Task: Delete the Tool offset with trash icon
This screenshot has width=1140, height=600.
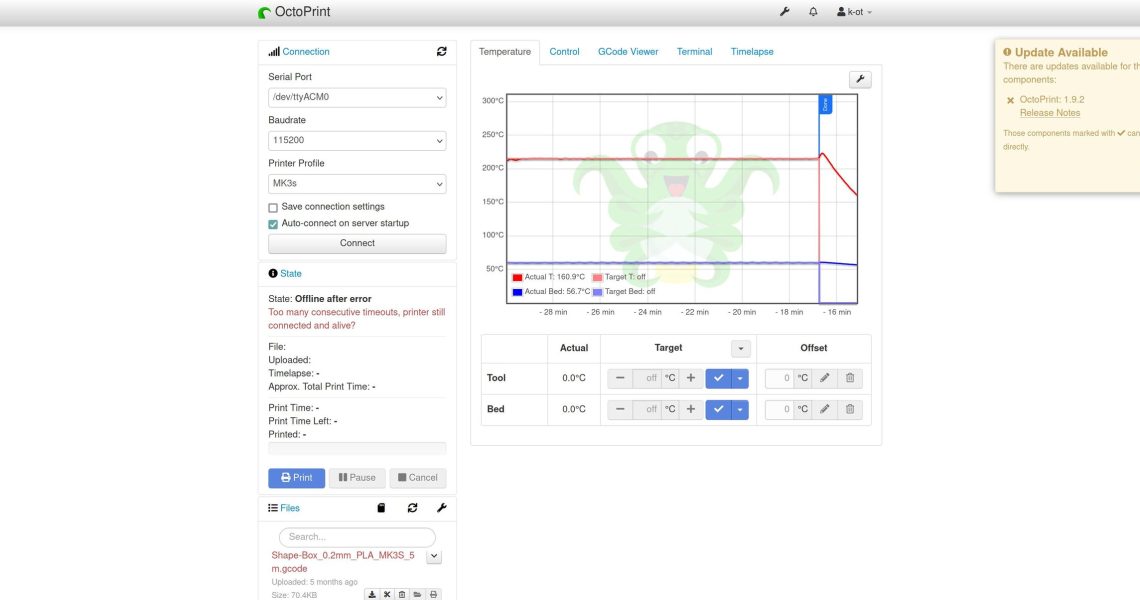Action: coord(849,378)
